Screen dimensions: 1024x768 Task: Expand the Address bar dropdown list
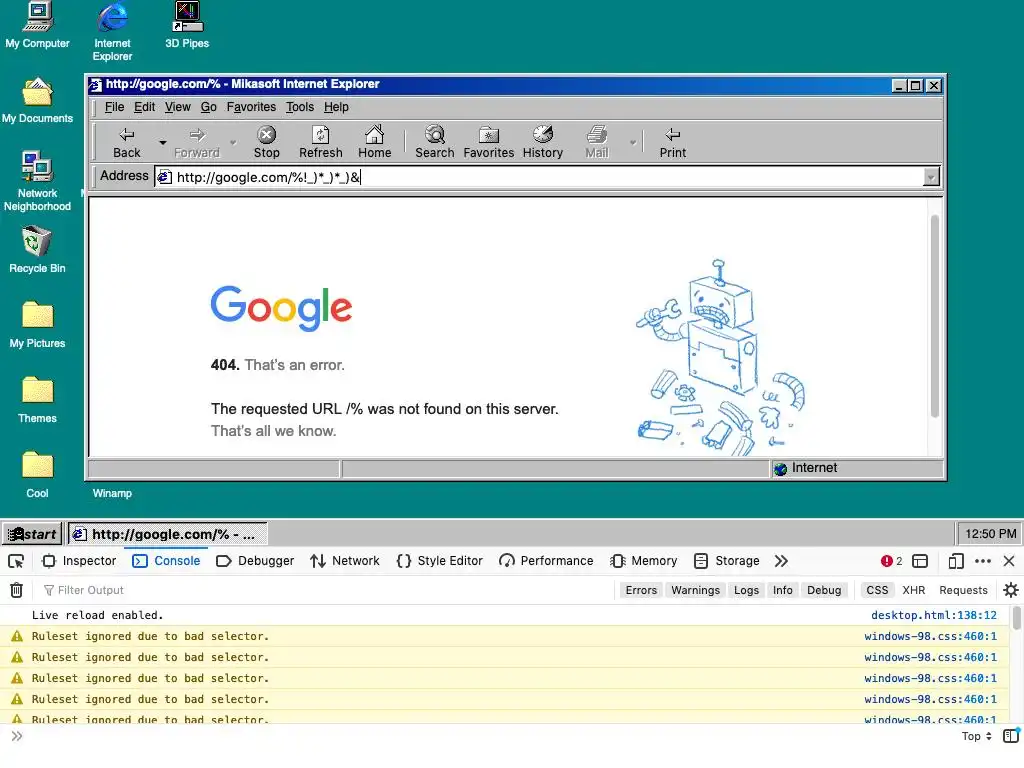[931, 177]
